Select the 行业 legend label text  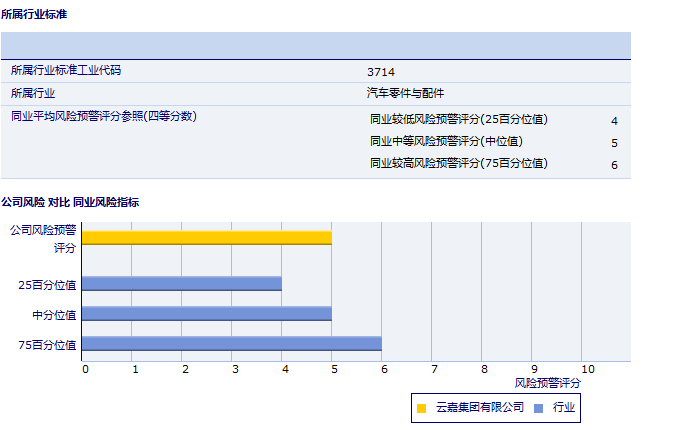[x=563, y=408]
